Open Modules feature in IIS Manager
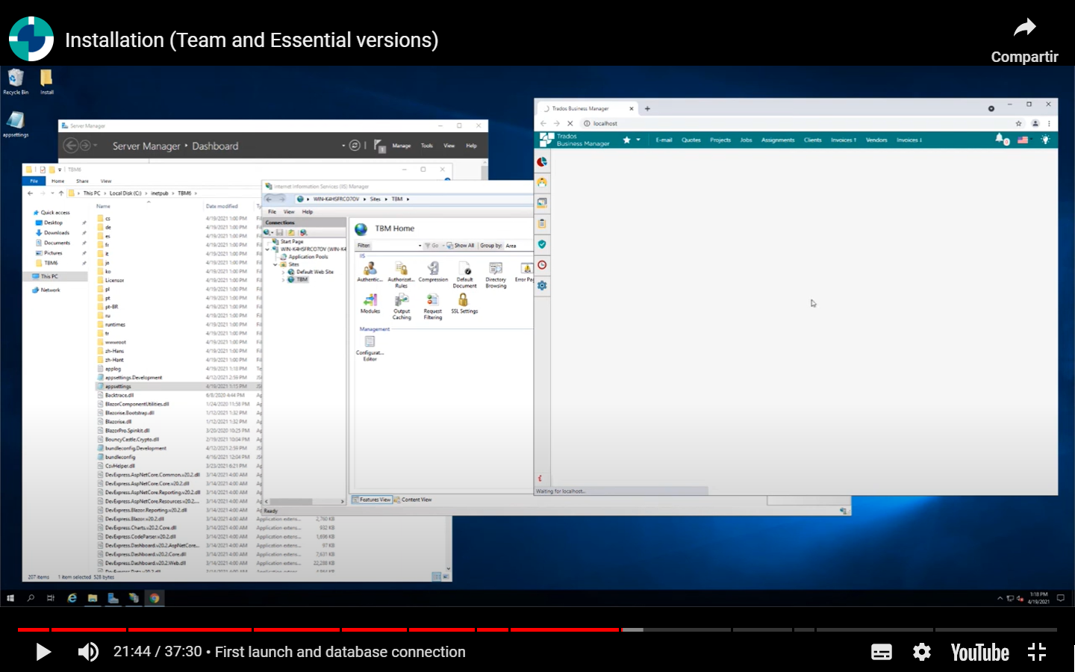The image size is (1077, 672). click(370, 304)
